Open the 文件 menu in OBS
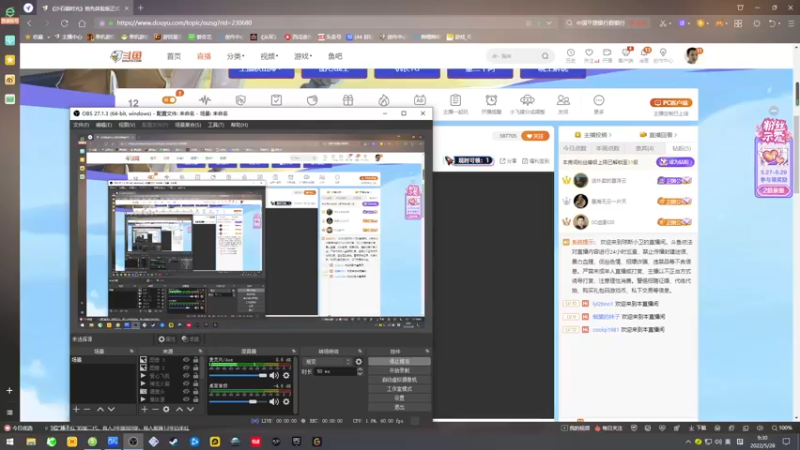 pos(81,125)
